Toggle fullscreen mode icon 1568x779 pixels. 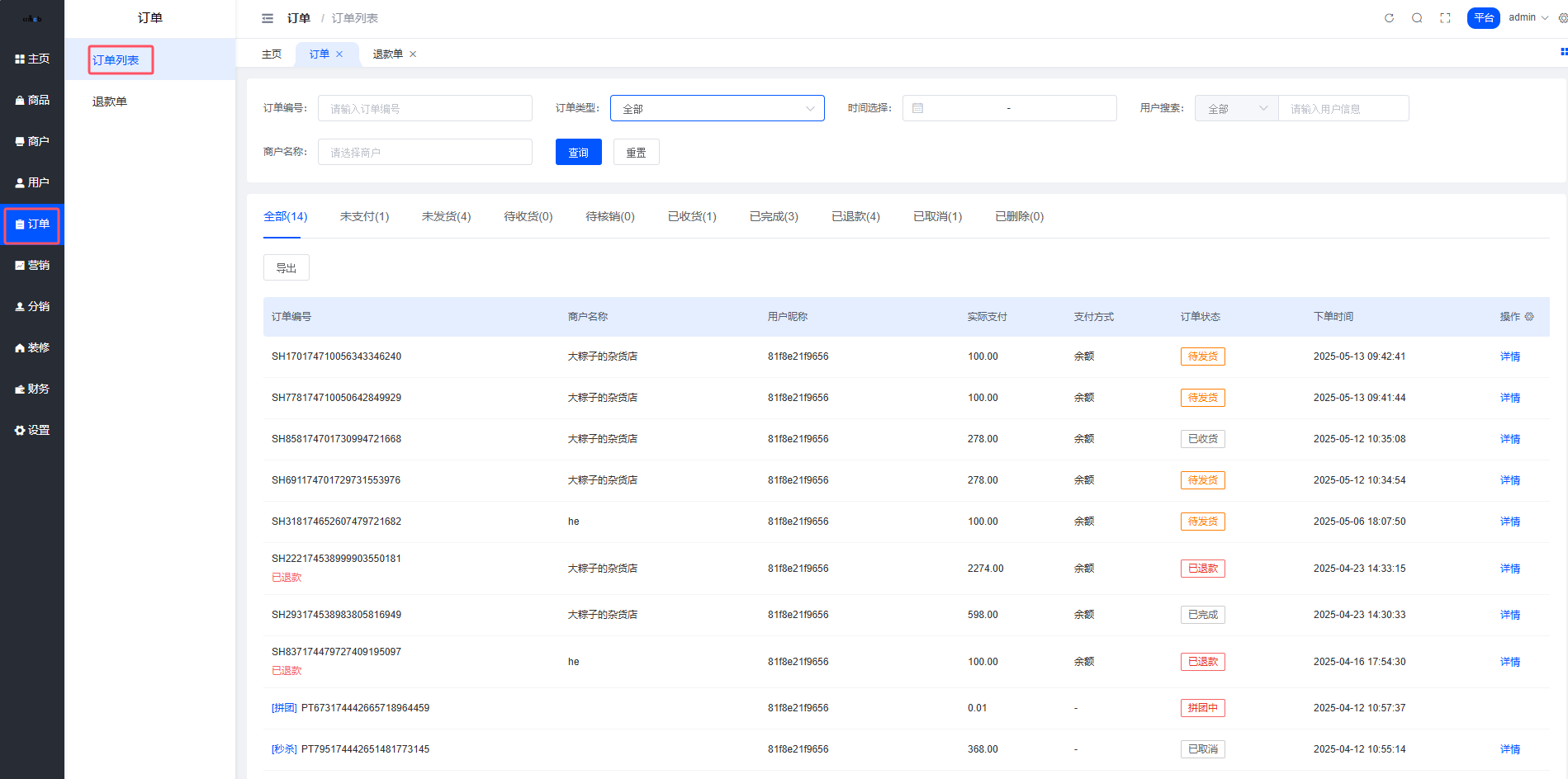(x=1445, y=18)
